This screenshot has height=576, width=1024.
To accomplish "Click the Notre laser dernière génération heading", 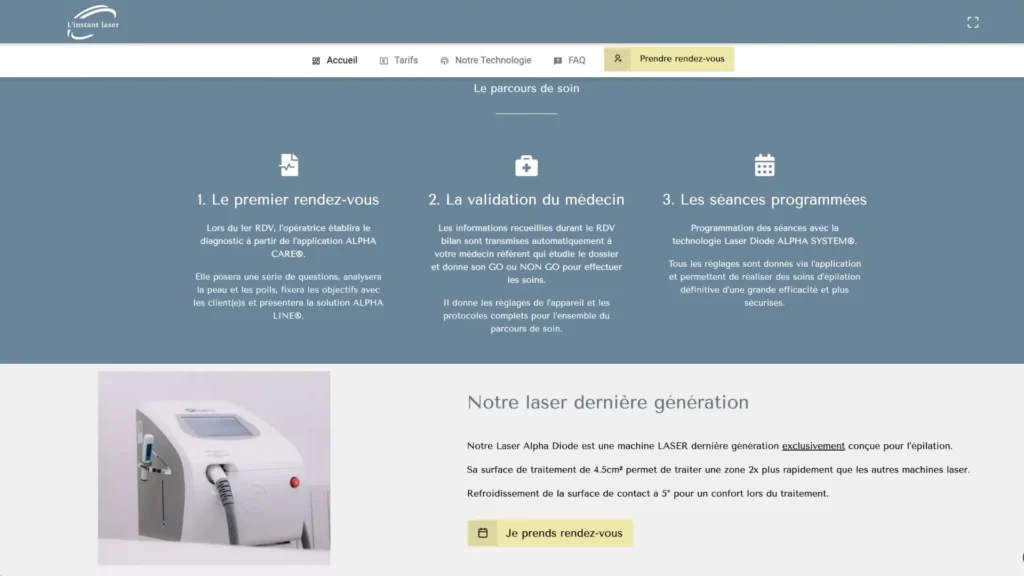I will point(608,403).
